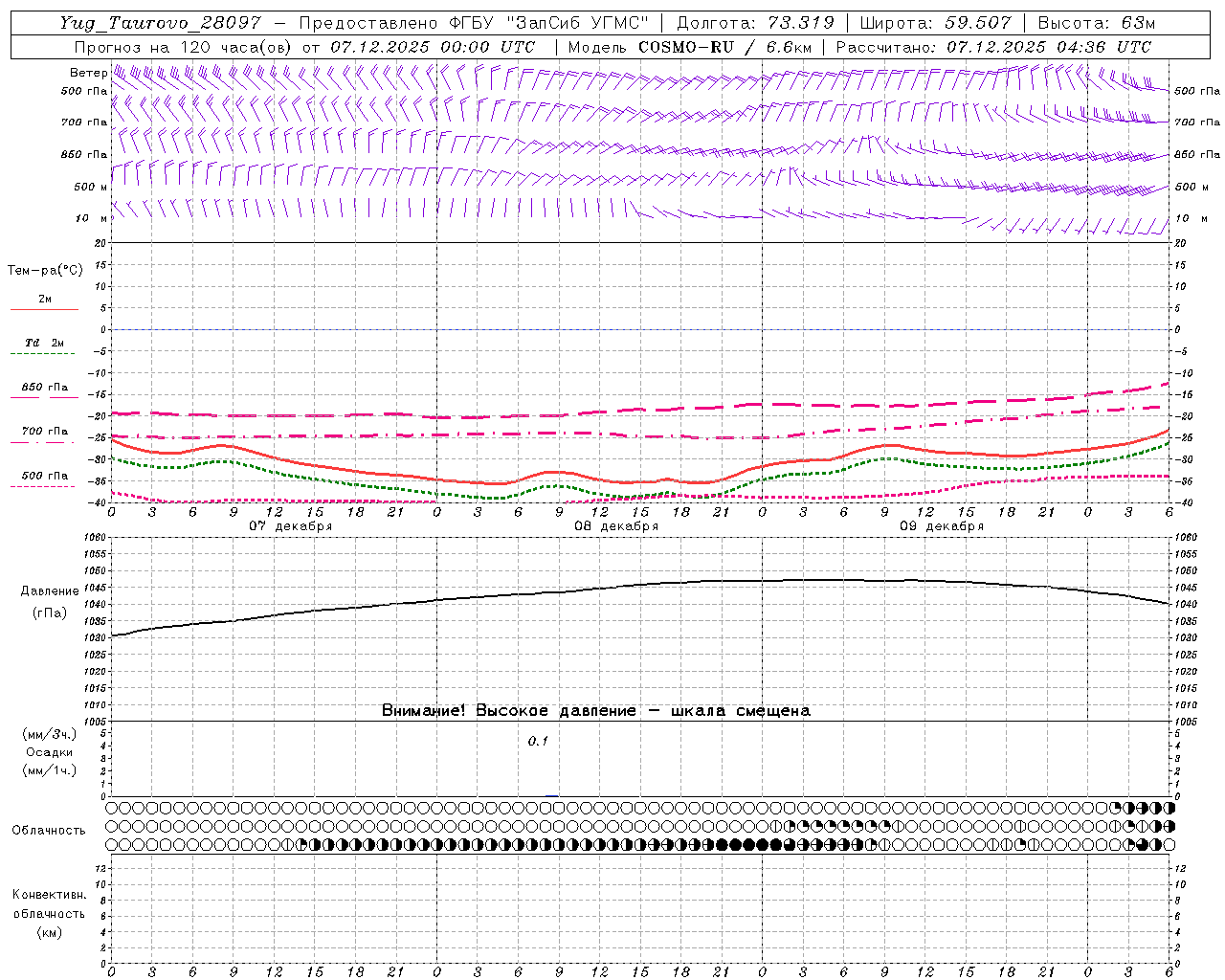Click the 08 декабря date label
The image size is (1225, 980).
pos(616,526)
